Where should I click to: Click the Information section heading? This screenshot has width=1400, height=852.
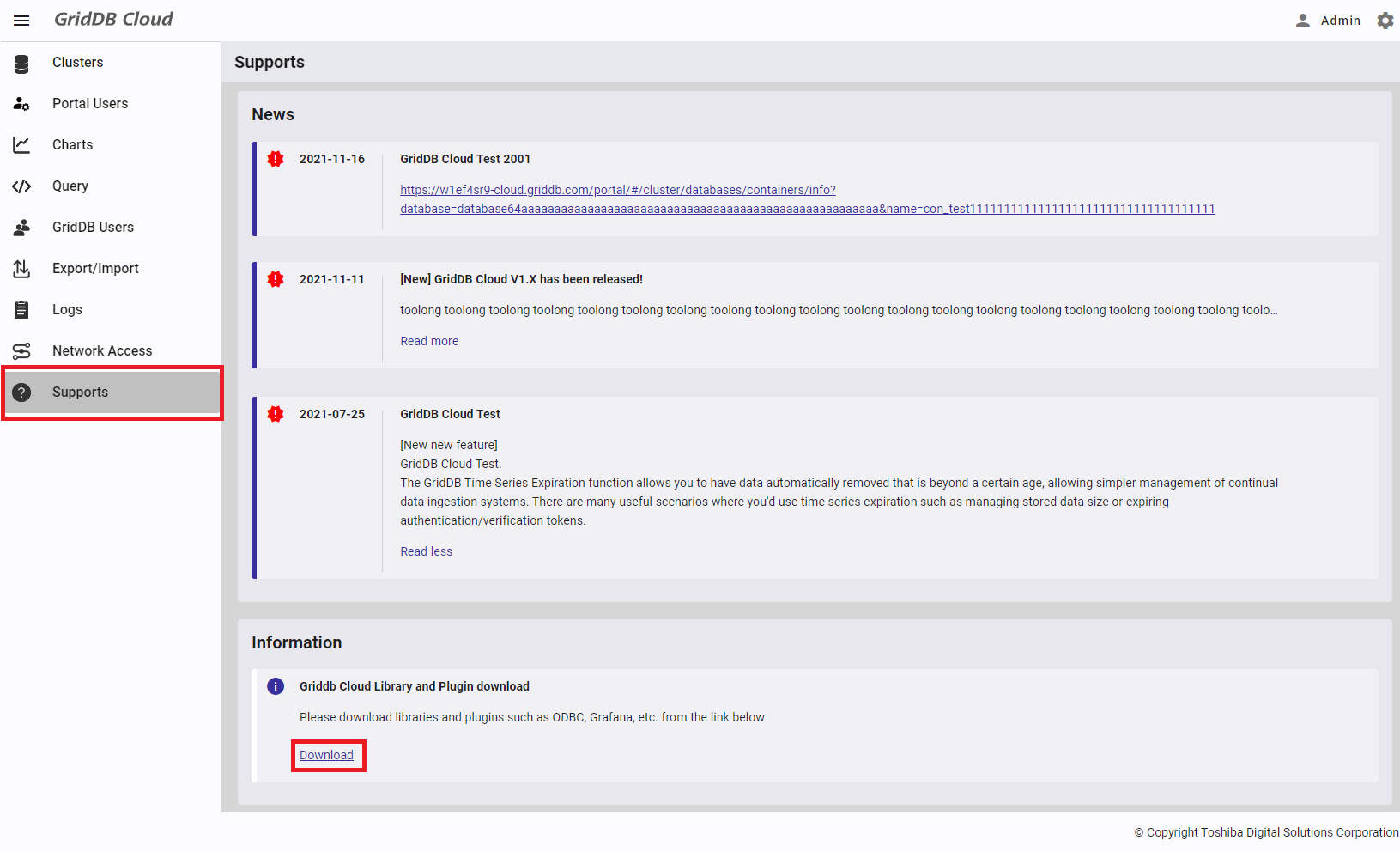pos(296,642)
